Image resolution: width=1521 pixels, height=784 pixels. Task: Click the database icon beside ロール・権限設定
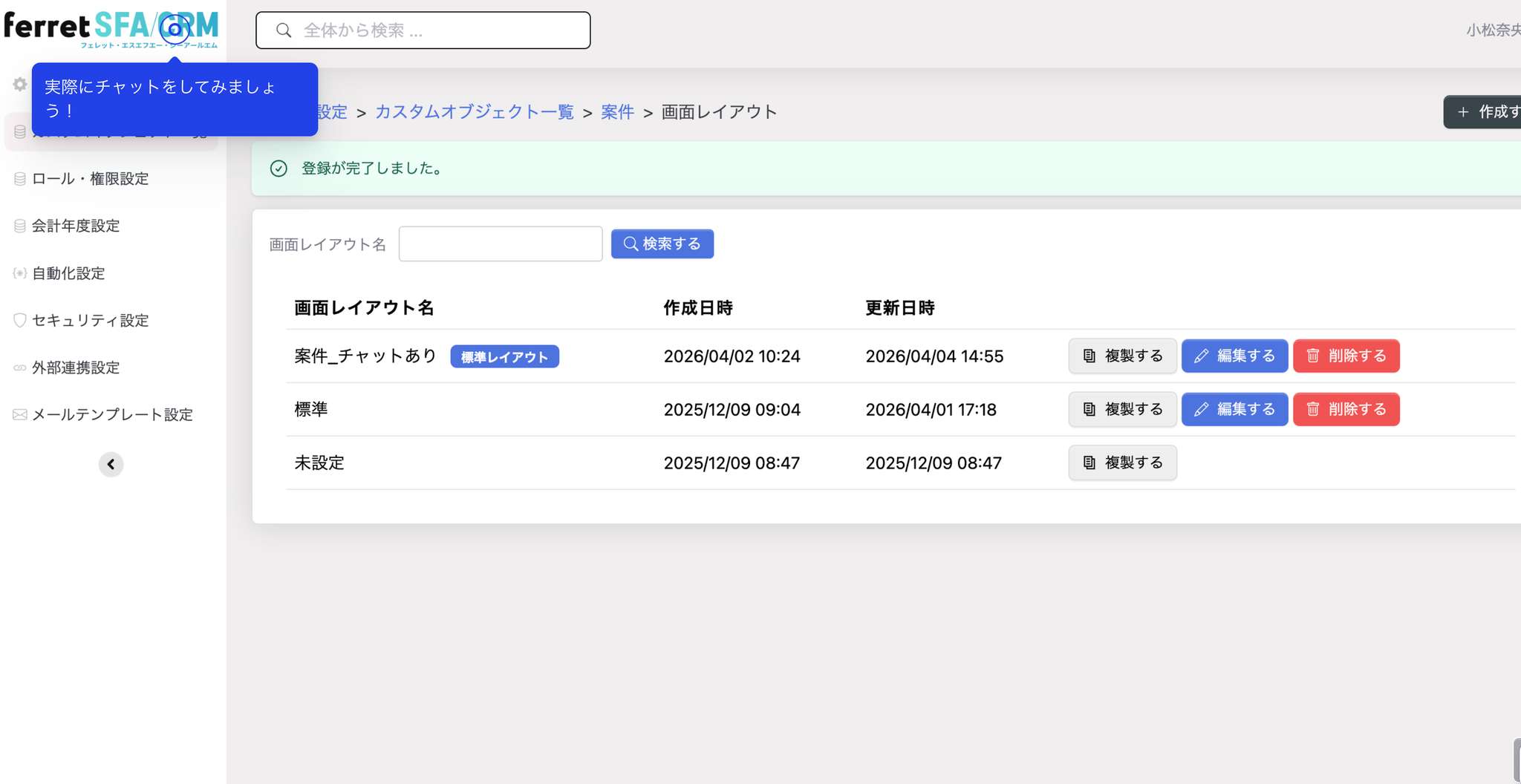pyautogui.click(x=20, y=179)
